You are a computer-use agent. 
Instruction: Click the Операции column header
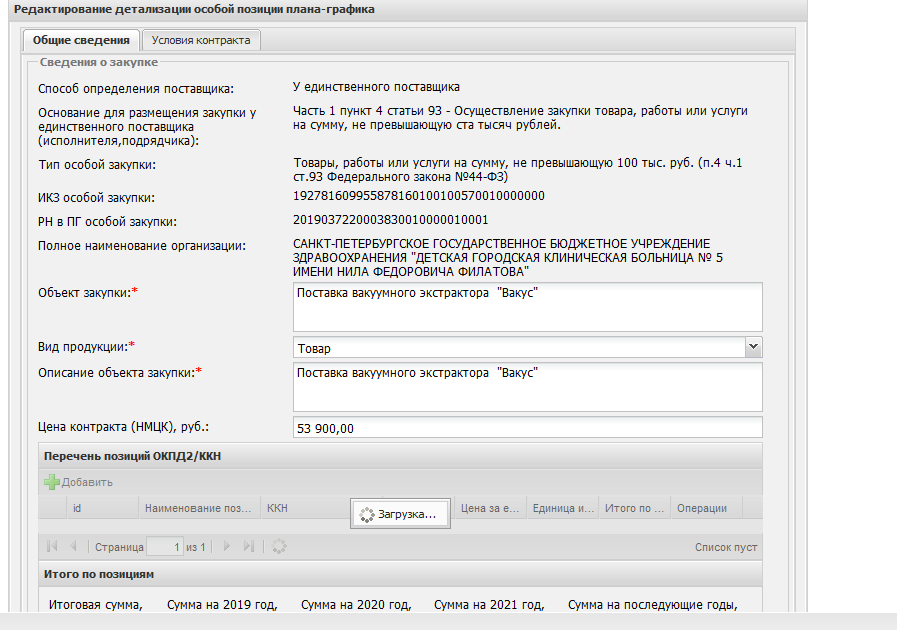702,508
